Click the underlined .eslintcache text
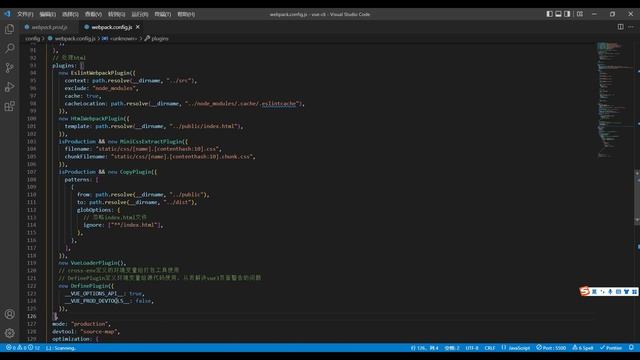 click(278, 104)
